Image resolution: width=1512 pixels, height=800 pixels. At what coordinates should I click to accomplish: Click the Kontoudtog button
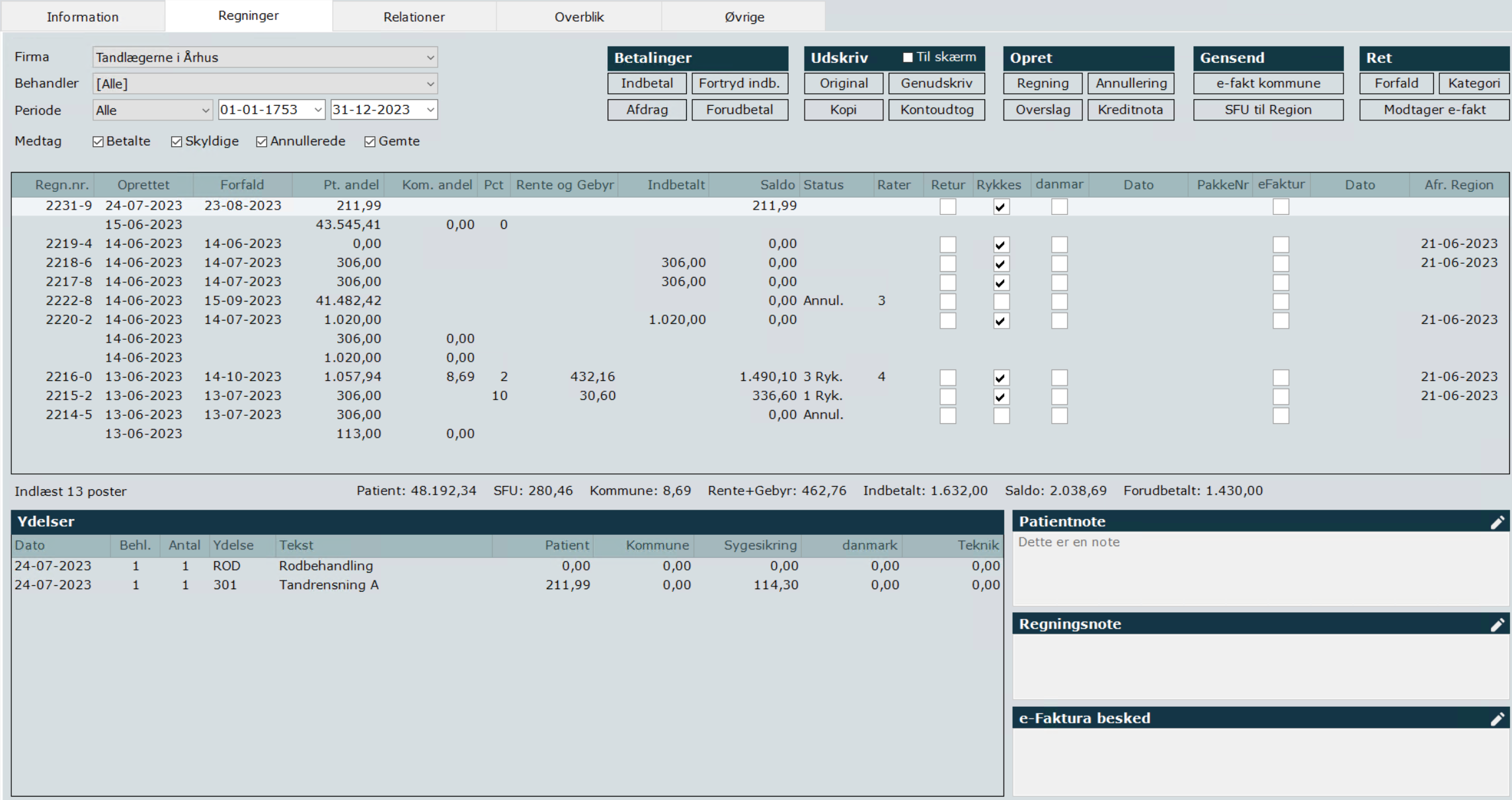937,110
